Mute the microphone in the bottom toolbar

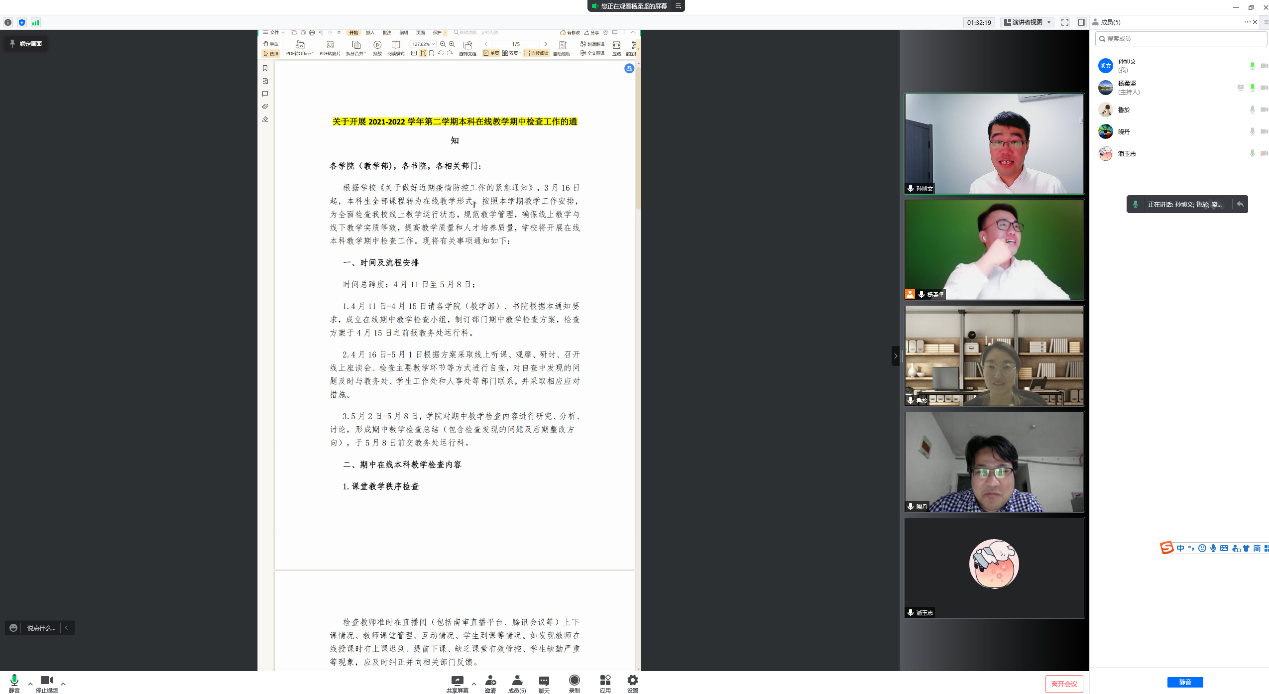[14, 681]
